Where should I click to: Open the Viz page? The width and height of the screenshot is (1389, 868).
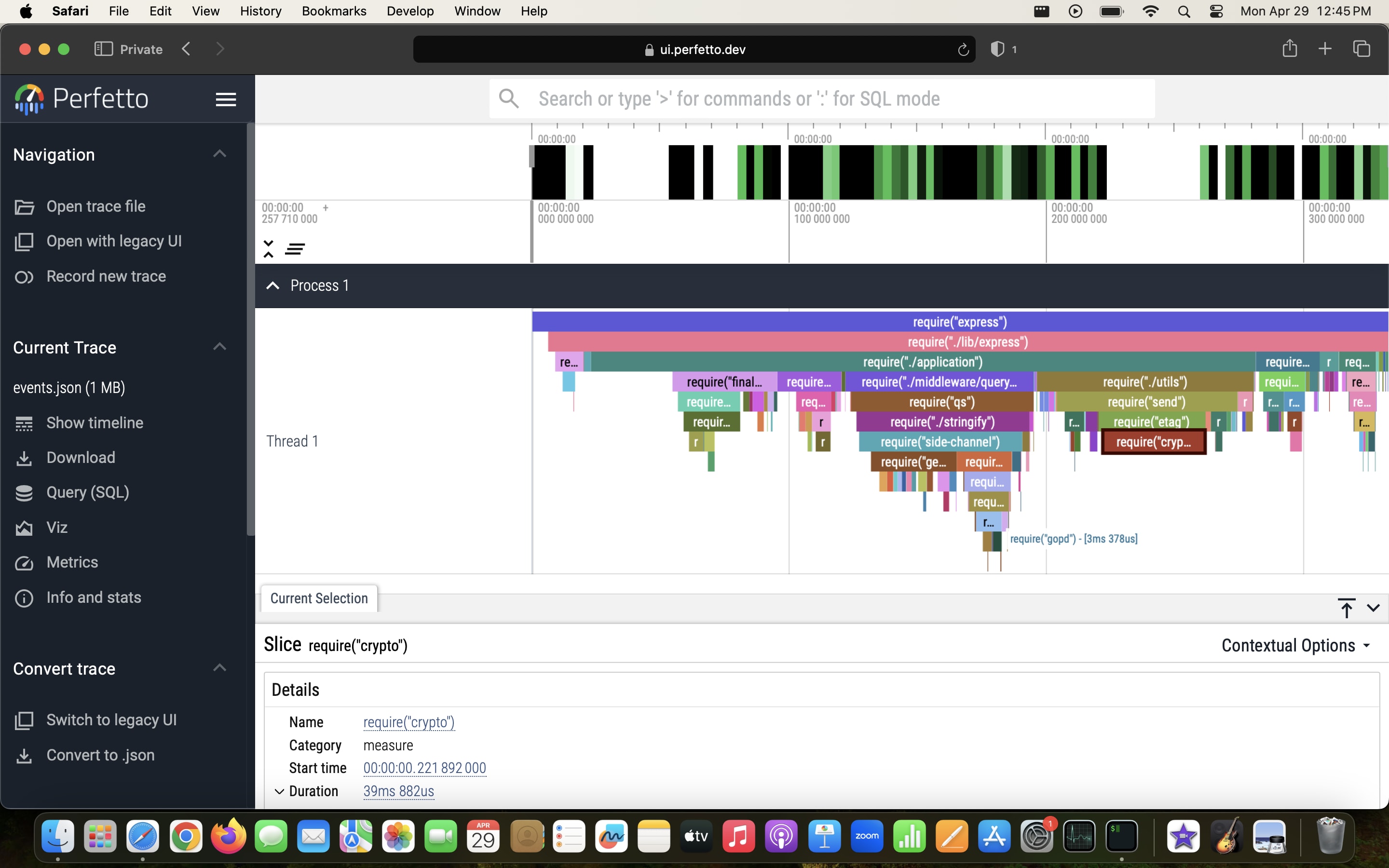click(x=57, y=528)
